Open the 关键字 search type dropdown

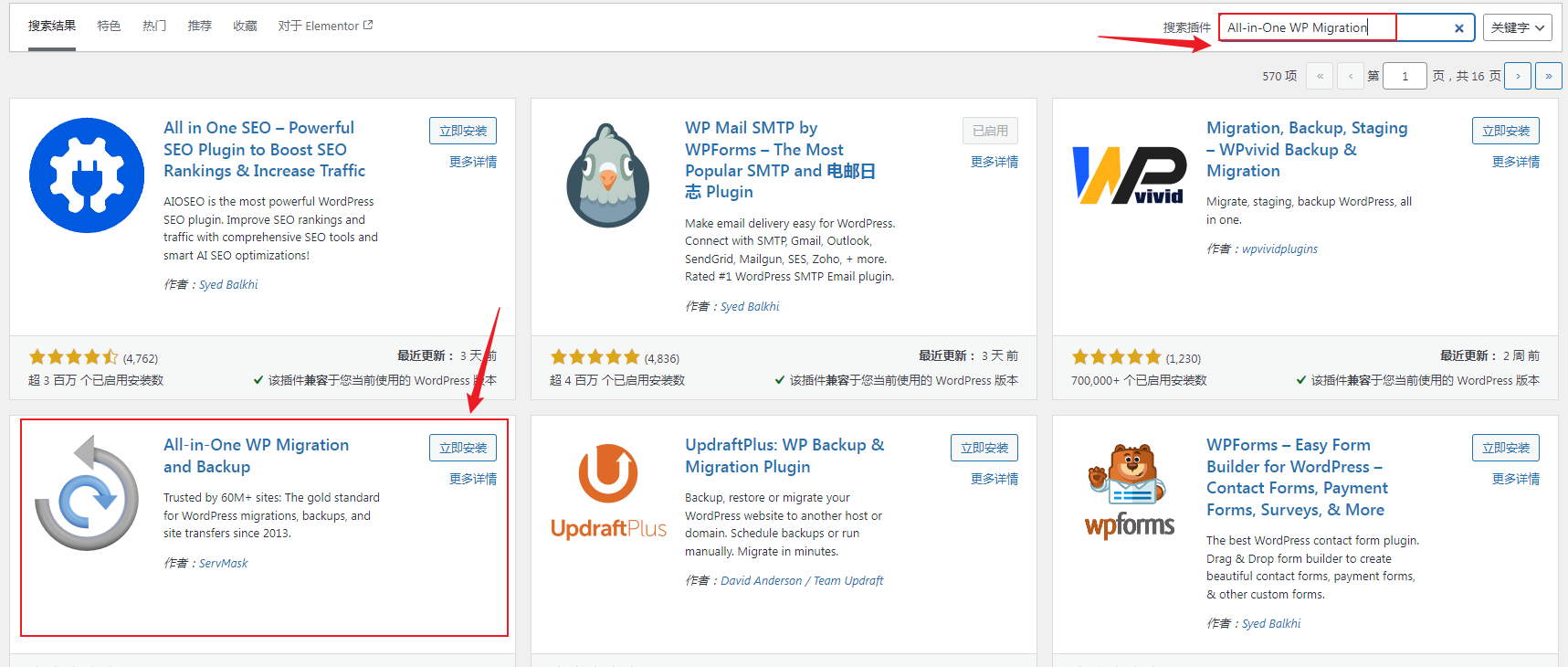(x=1517, y=27)
